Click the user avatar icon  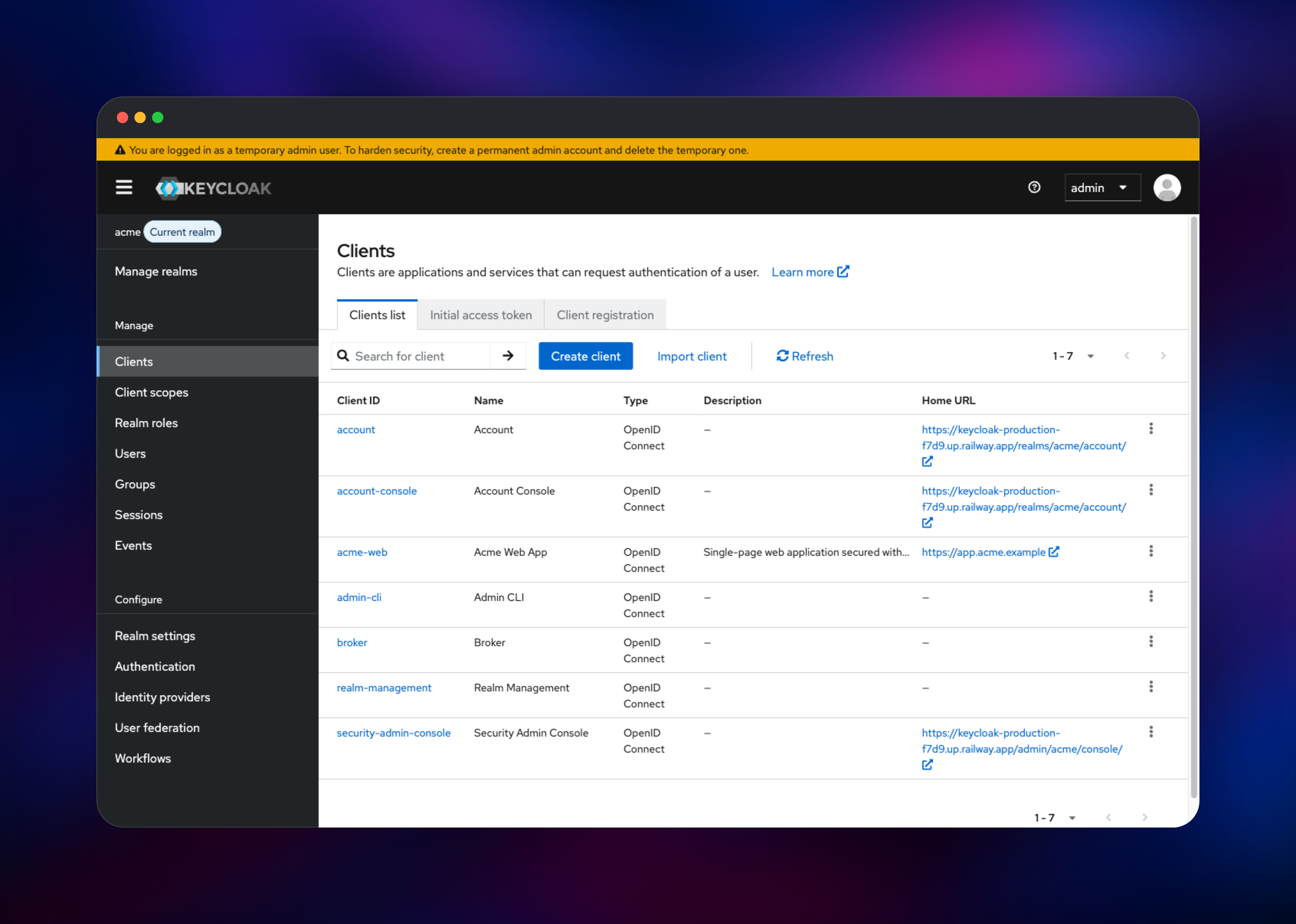[x=1166, y=187]
